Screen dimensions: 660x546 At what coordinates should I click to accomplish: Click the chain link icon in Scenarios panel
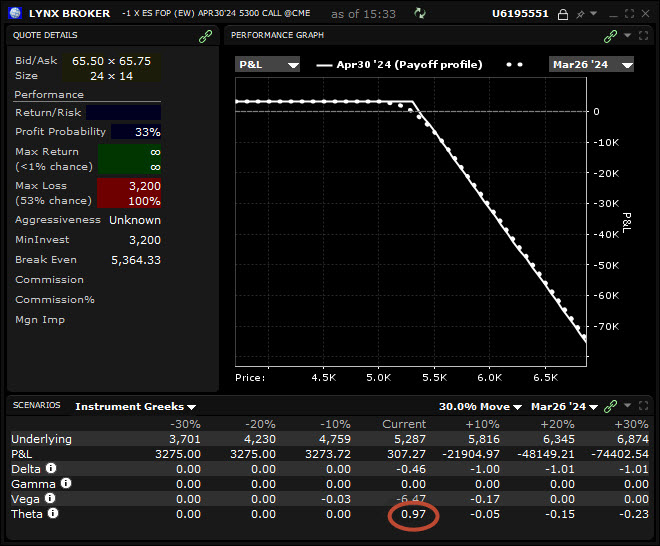(x=610, y=406)
